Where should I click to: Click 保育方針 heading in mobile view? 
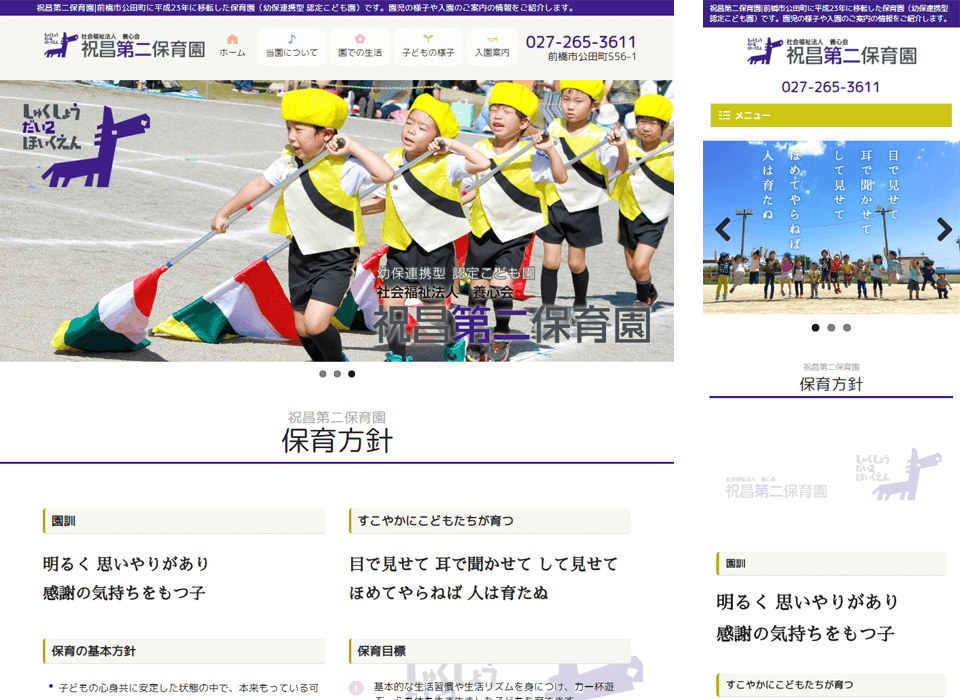831,384
